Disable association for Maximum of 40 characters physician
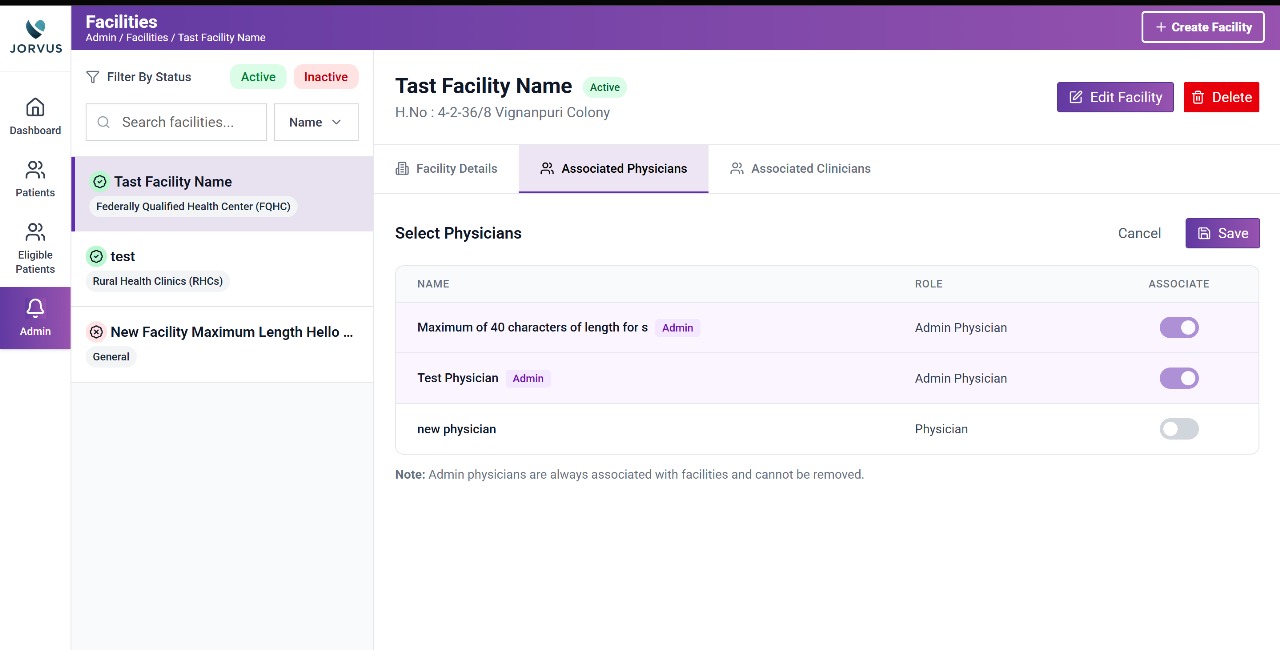Screen dimensions: 1280x650 click(1179, 327)
